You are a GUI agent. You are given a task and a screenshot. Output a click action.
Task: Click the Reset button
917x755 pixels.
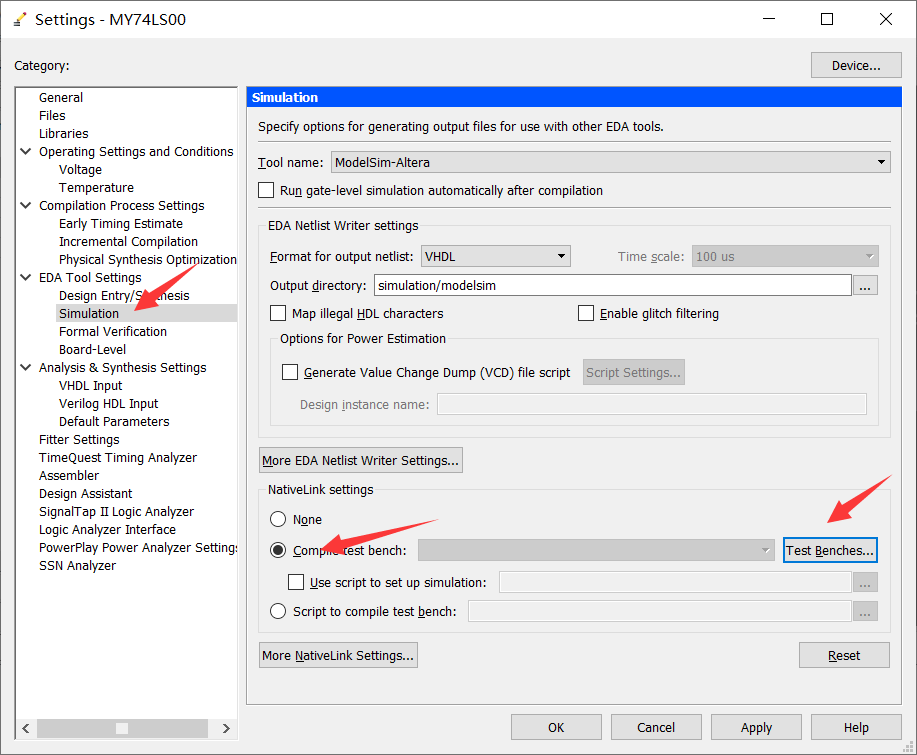[844, 656]
